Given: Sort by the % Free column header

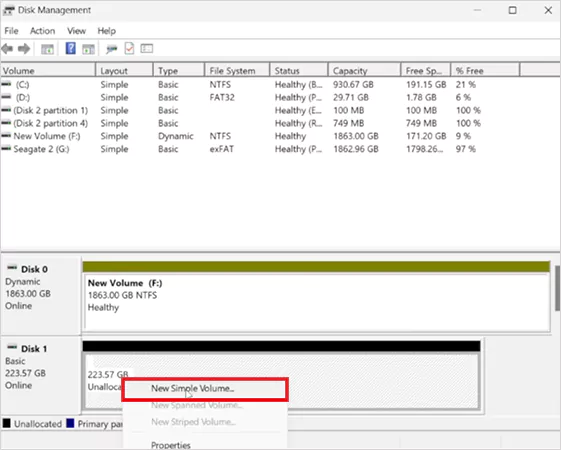Looking at the screenshot, I should (x=485, y=71).
